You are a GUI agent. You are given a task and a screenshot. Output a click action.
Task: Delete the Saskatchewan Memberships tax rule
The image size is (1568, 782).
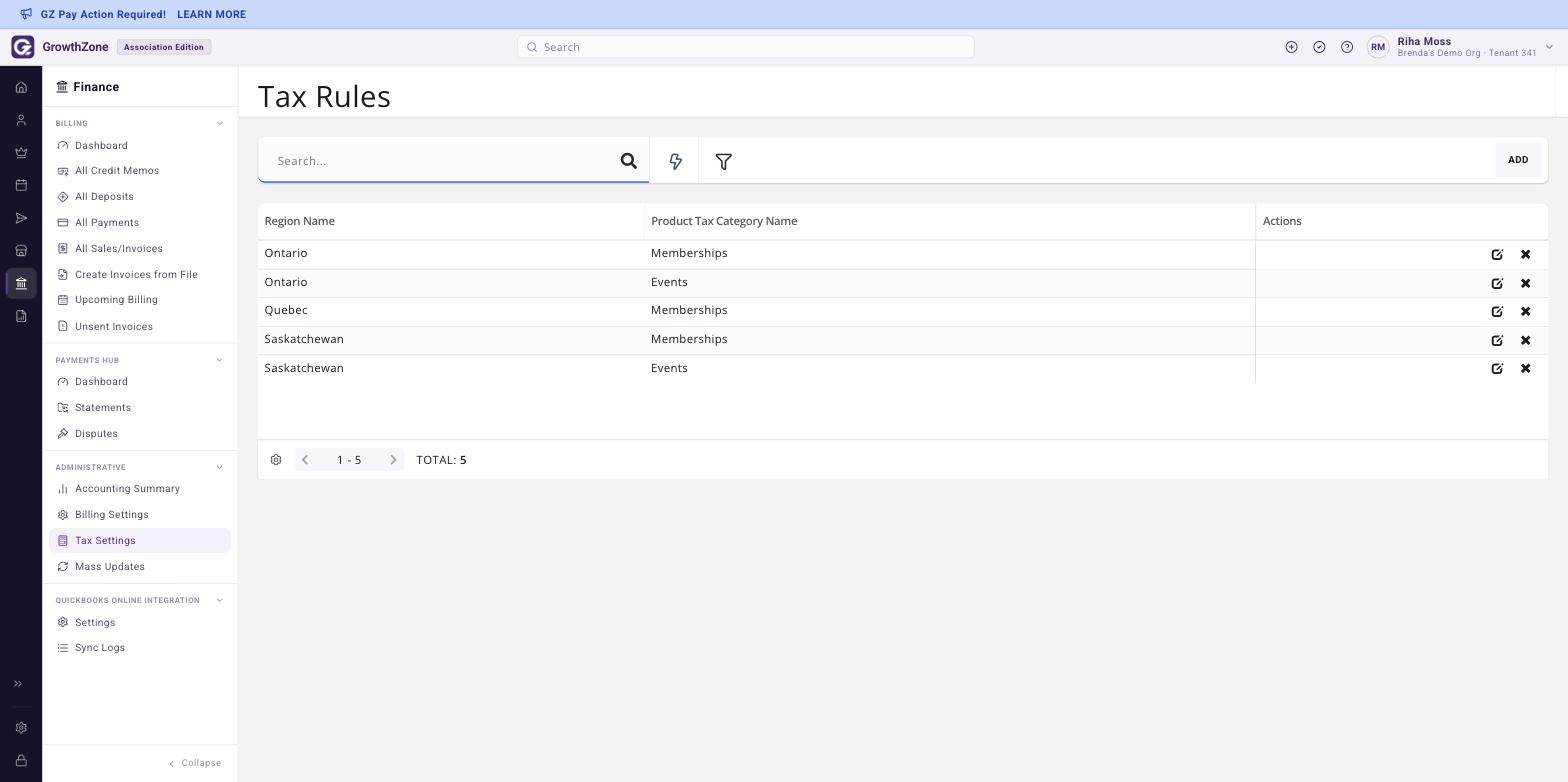(1525, 340)
